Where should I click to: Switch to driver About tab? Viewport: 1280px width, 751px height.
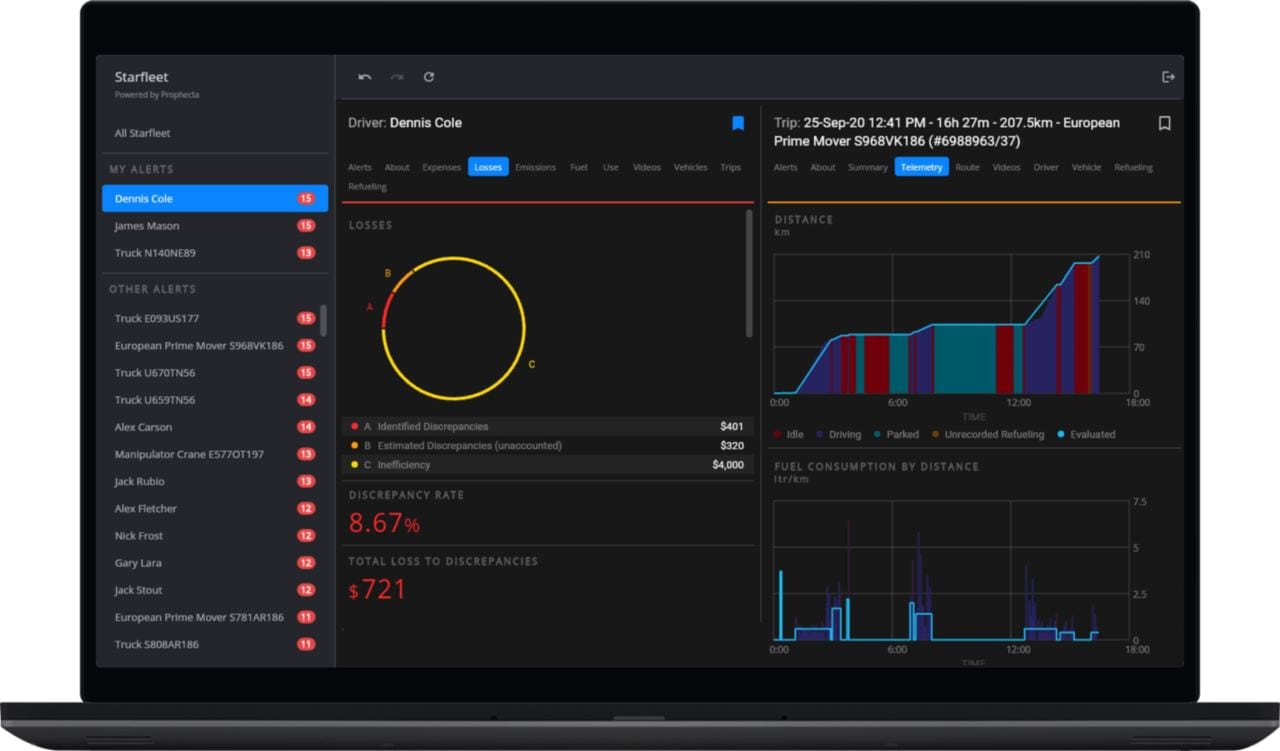pyautogui.click(x=397, y=167)
